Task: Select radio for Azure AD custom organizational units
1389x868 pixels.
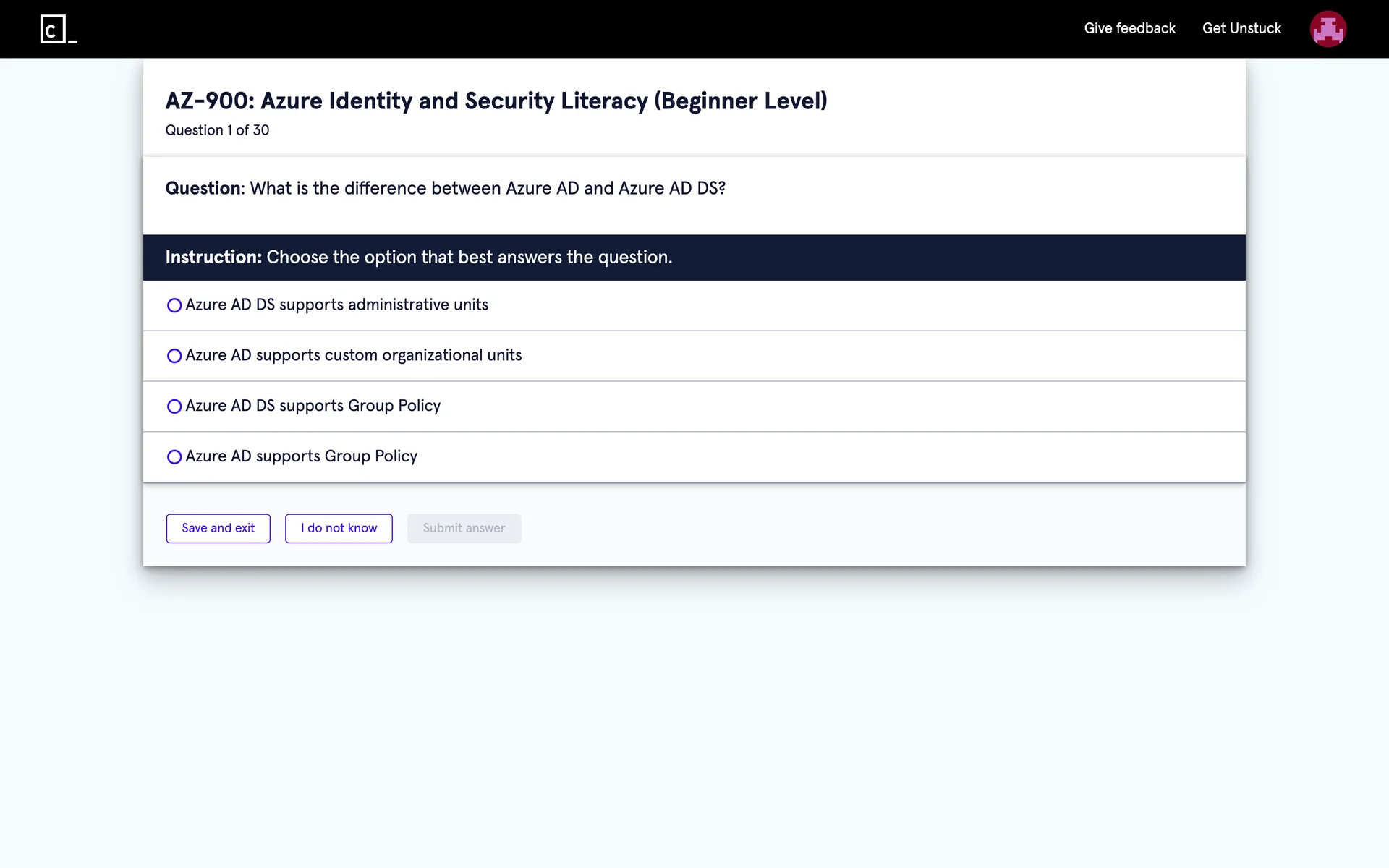Action: [174, 356]
